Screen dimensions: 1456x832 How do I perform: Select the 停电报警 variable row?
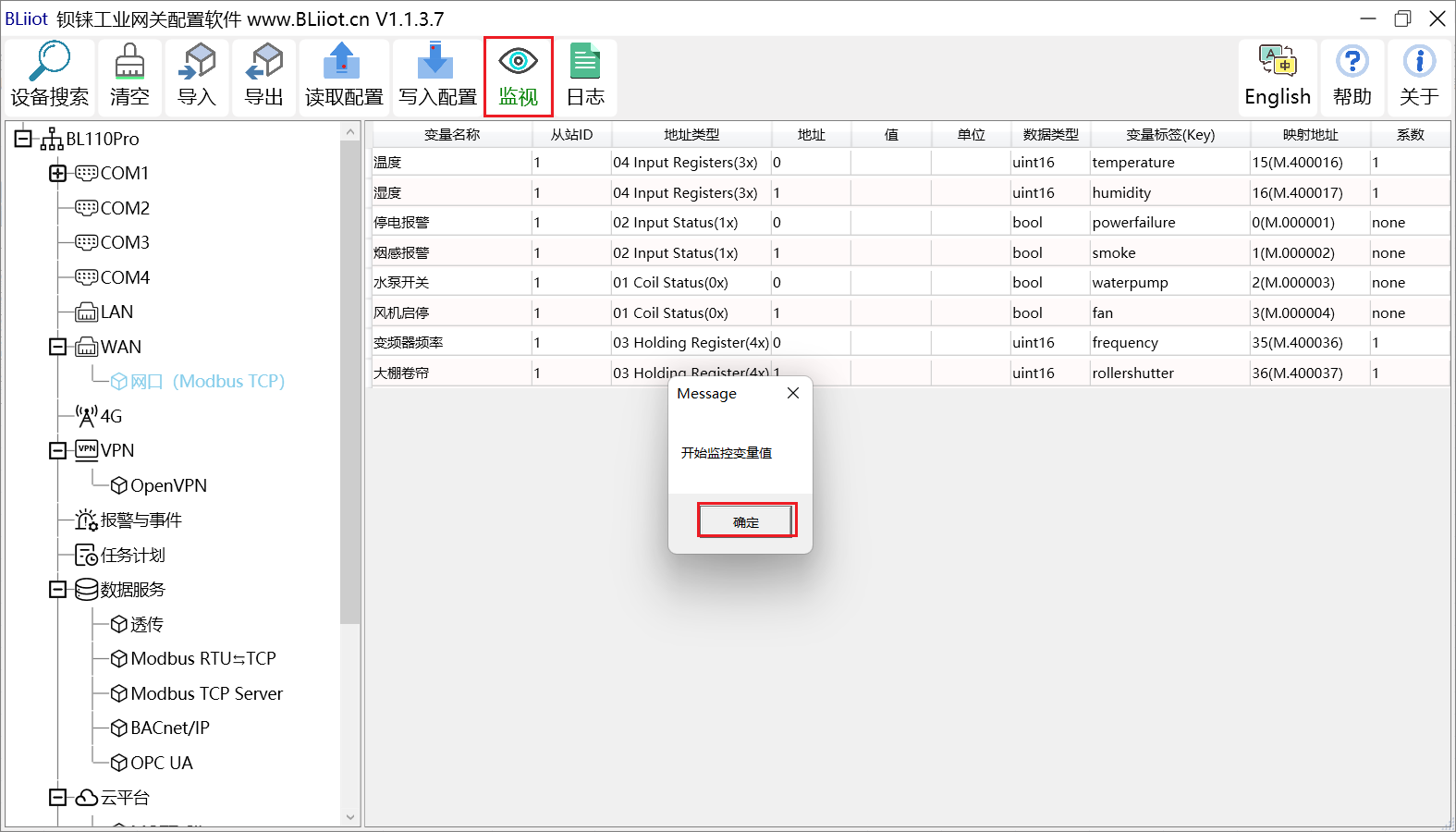tap(911, 222)
